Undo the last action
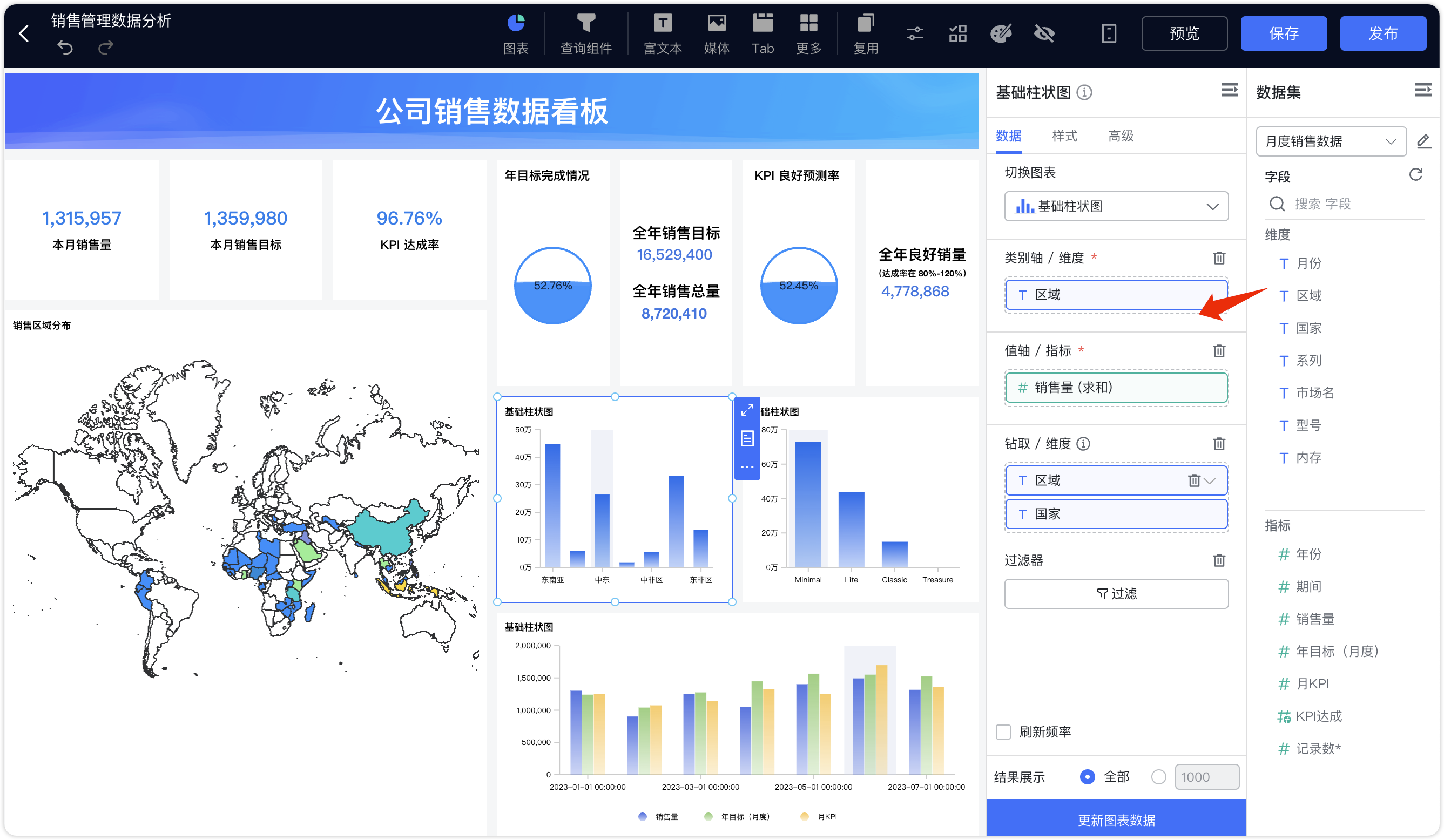This screenshot has height=840, width=1444. point(65,47)
